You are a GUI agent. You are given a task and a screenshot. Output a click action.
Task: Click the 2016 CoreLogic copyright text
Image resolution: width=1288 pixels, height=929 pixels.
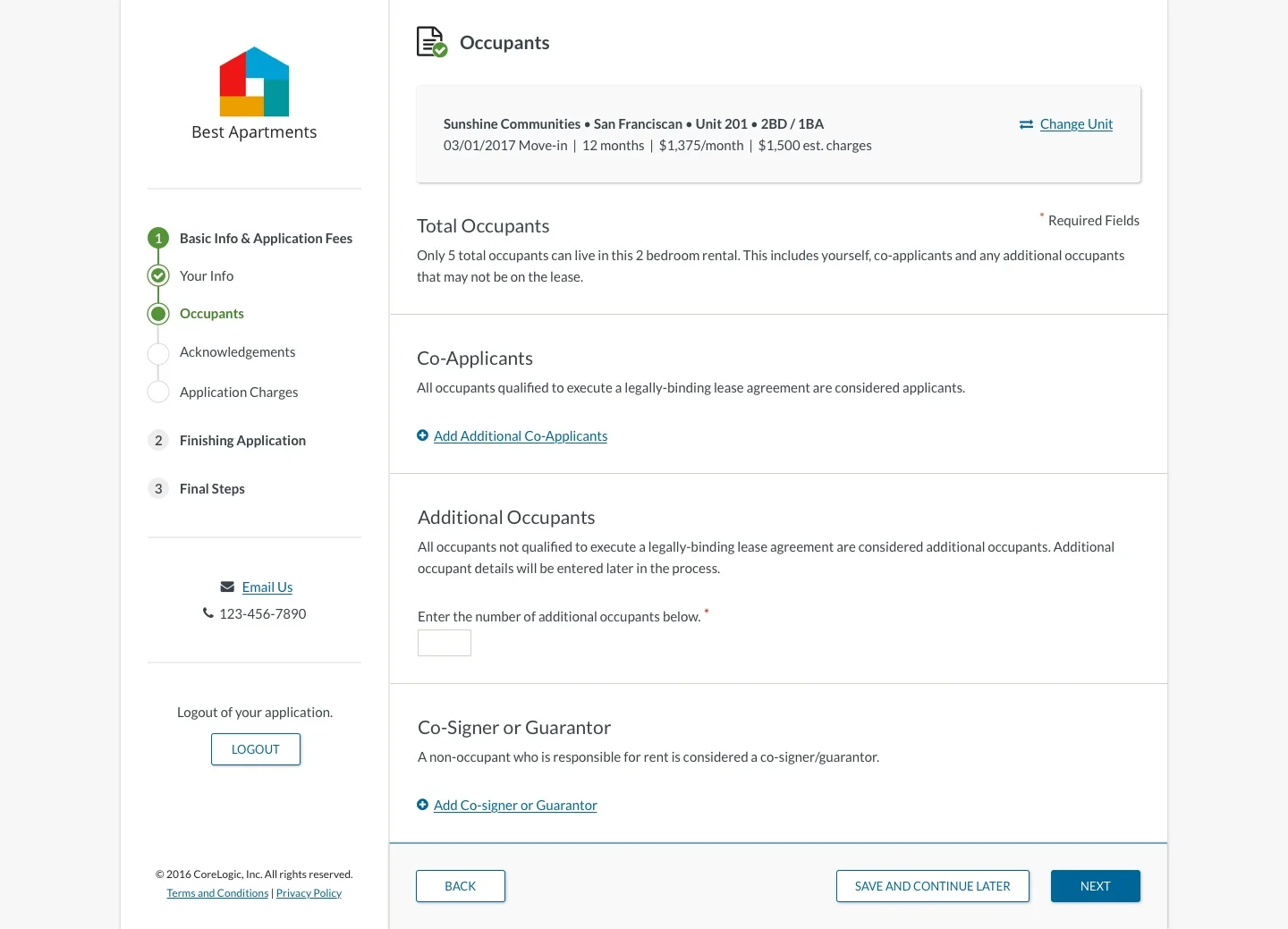(254, 874)
